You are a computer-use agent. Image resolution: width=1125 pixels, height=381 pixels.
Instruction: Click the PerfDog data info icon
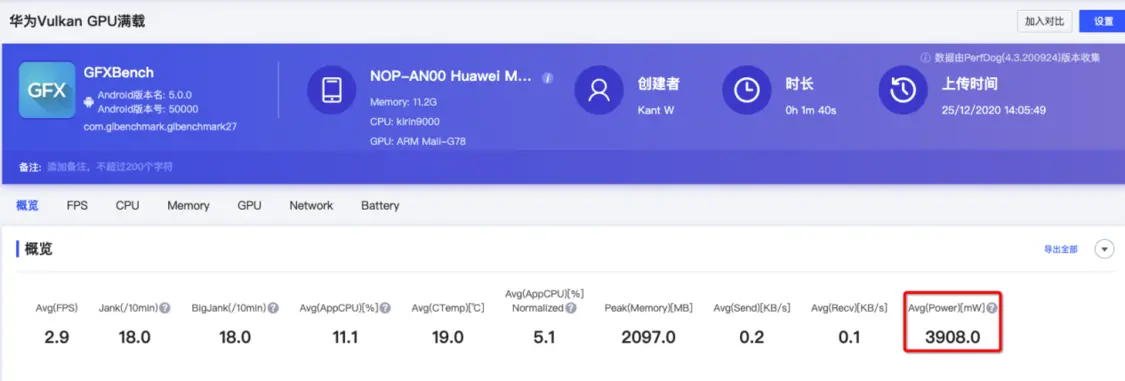926,57
